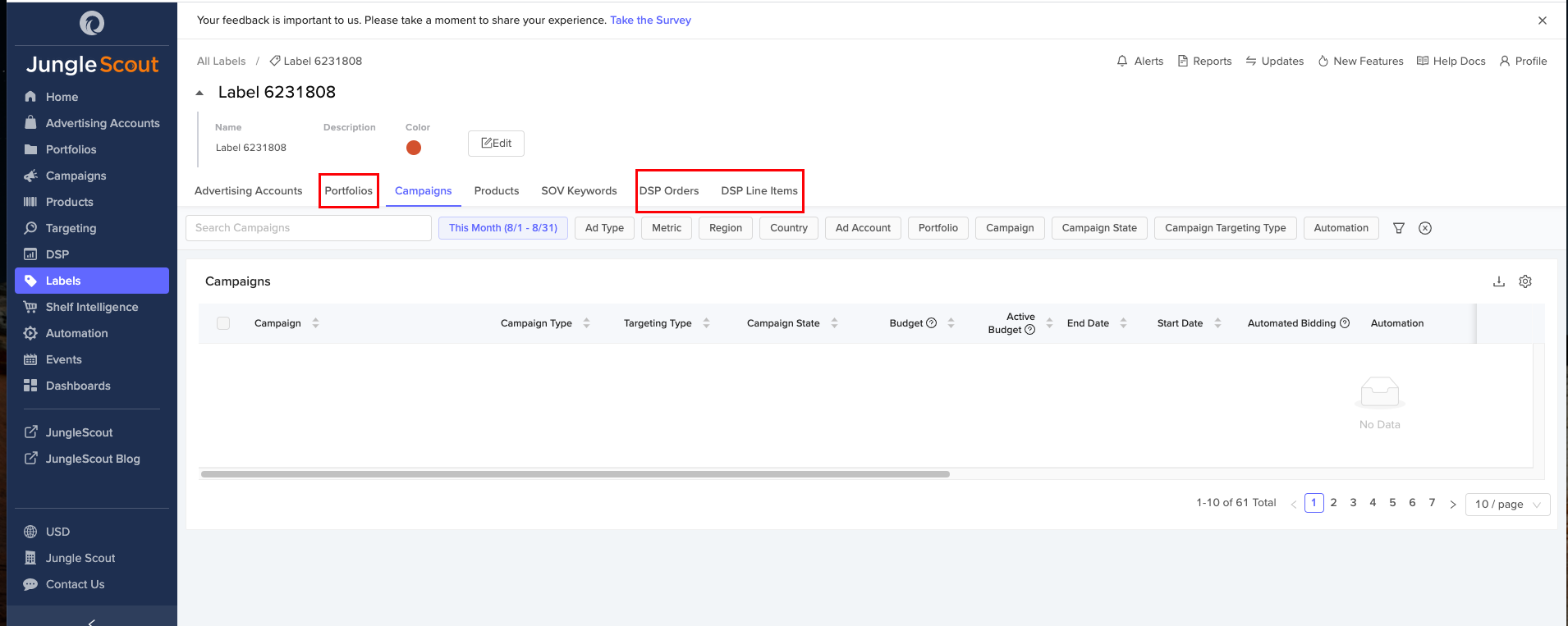
Task: Go back to All Labels
Action: coord(221,61)
